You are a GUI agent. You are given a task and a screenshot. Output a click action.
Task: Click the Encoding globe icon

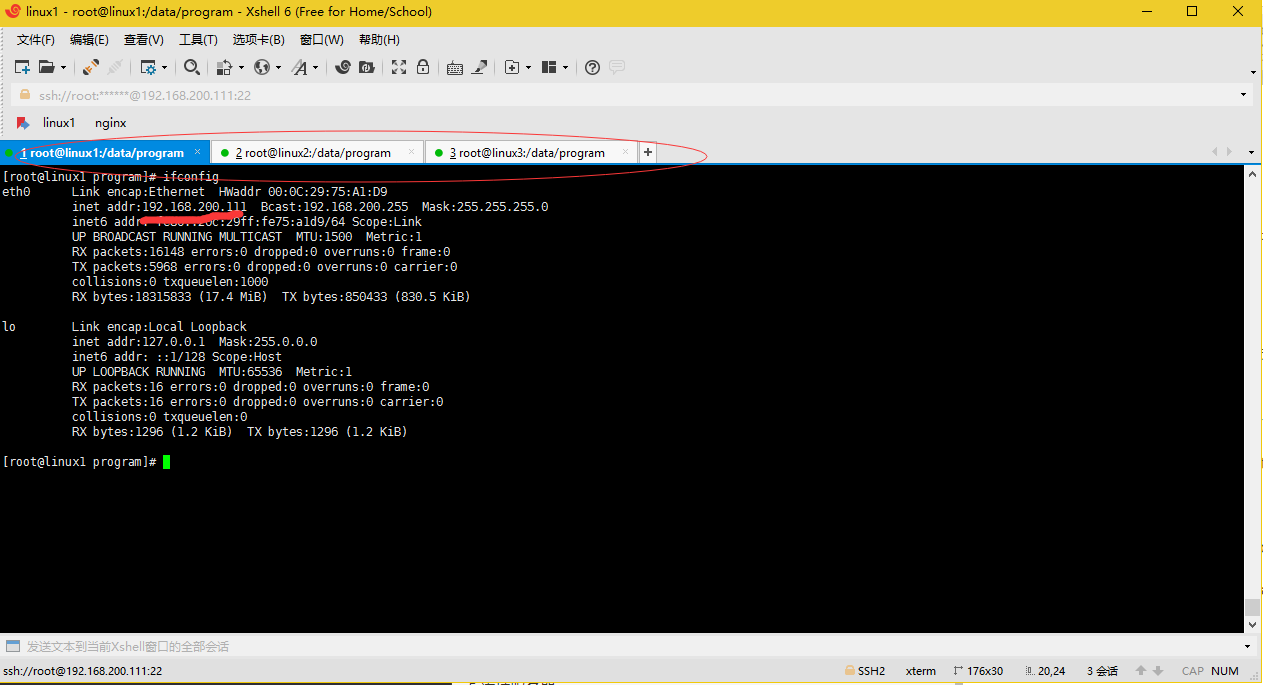point(262,67)
